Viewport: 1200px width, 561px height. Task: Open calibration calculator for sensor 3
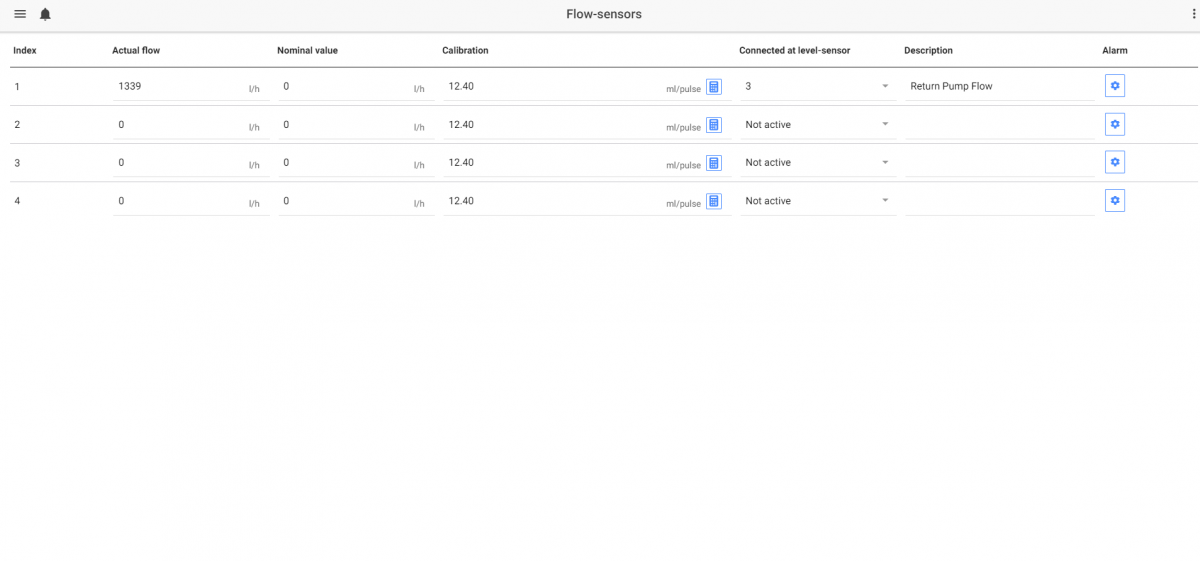pyautogui.click(x=714, y=163)
